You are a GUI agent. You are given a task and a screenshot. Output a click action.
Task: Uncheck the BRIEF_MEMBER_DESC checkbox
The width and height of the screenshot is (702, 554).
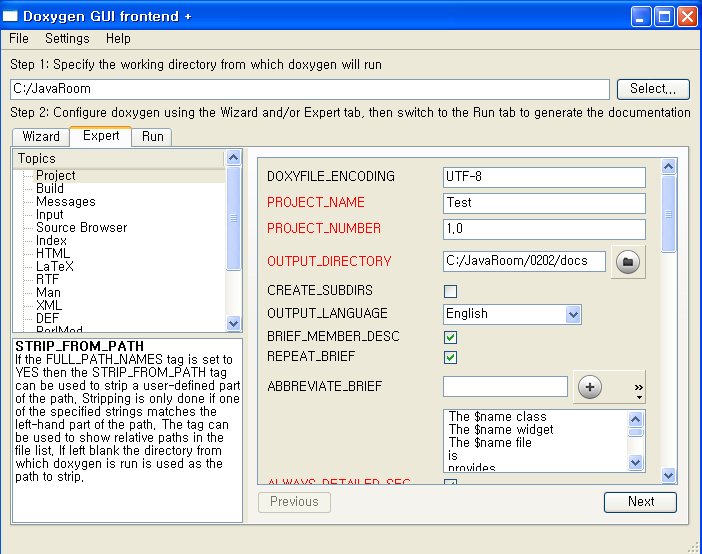[x=450, y=337]
